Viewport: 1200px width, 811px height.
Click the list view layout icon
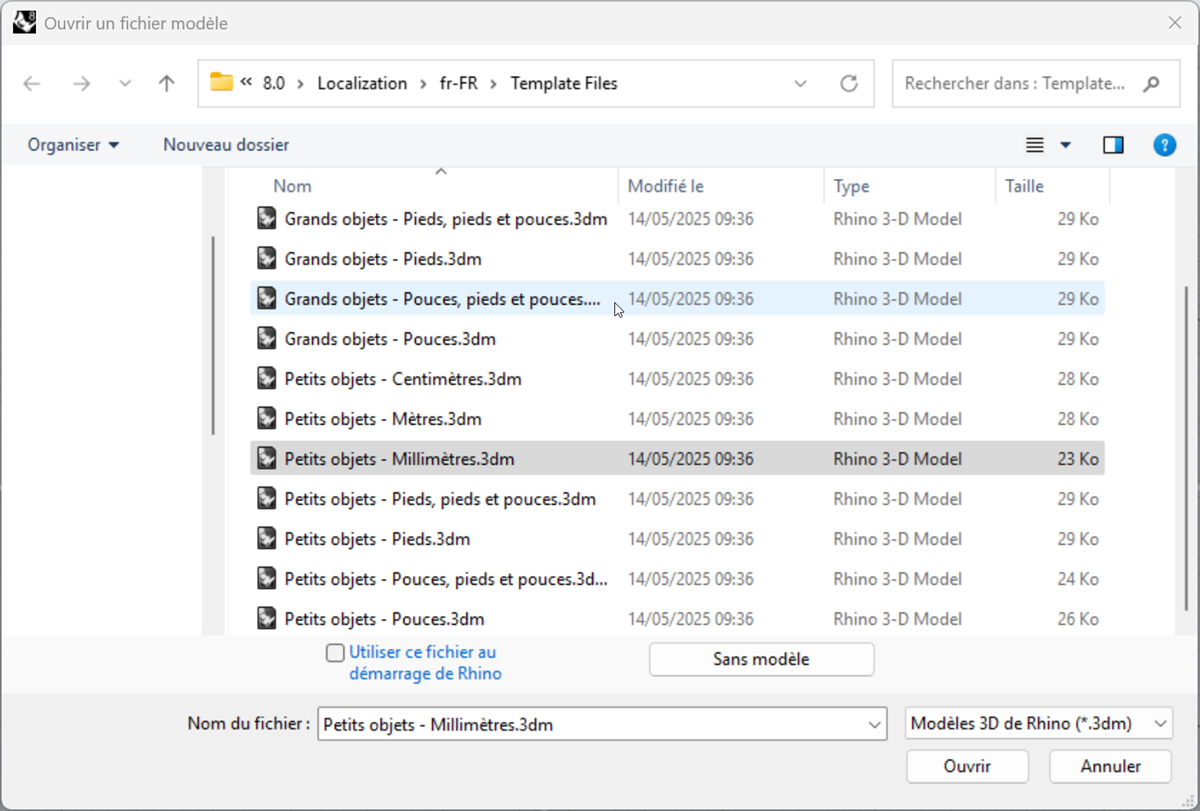click(1035, 146)
